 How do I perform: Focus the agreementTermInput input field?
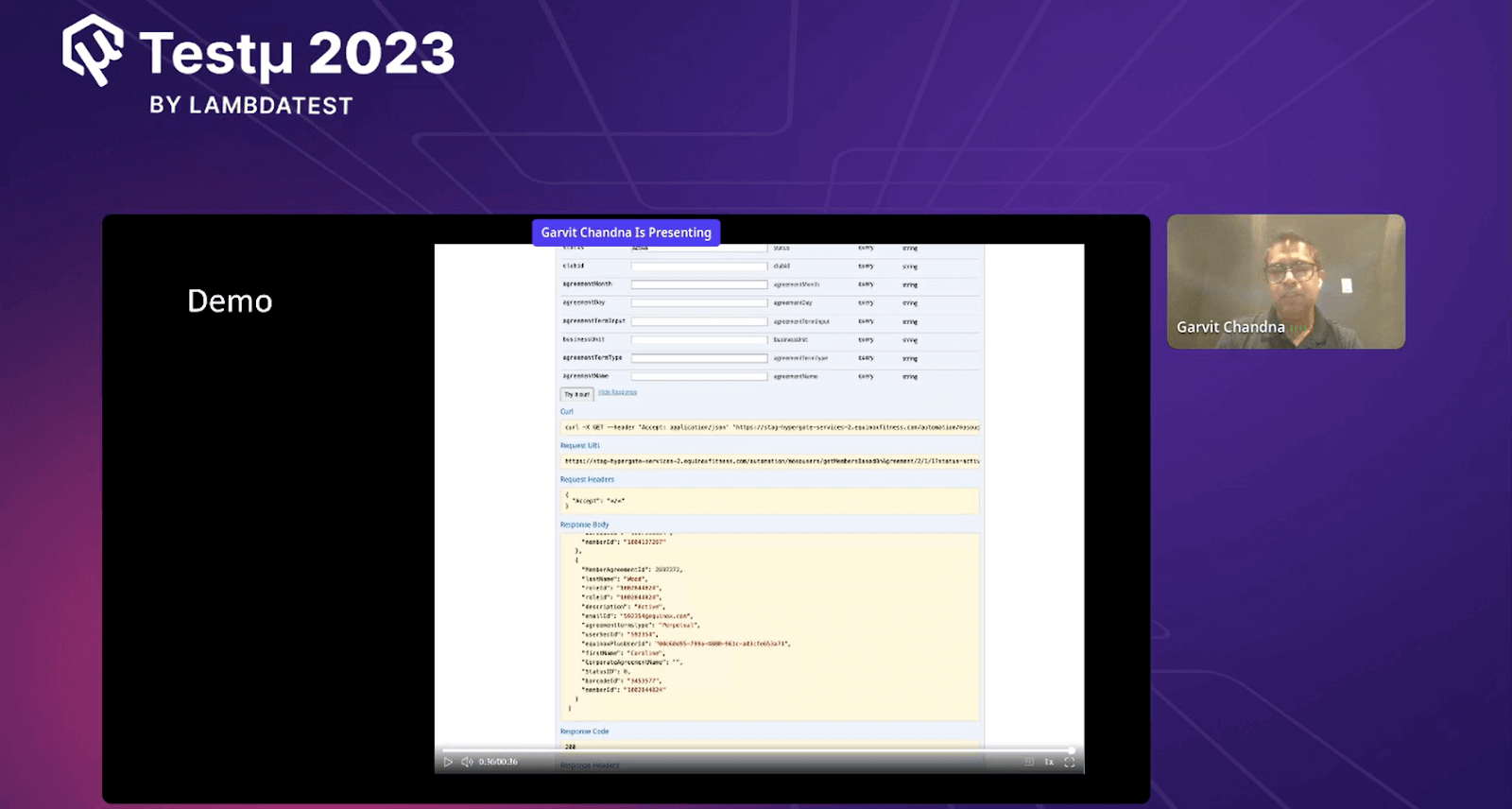pos(699,321)
